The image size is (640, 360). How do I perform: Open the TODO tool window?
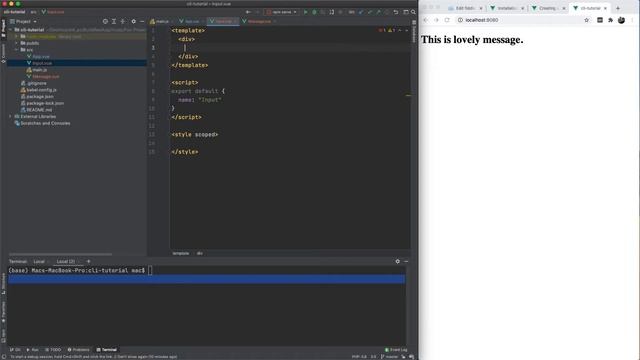tap(53, 350)
